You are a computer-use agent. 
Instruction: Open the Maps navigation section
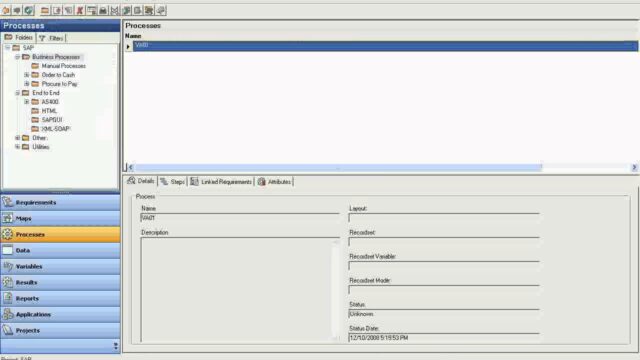[60, 218]
